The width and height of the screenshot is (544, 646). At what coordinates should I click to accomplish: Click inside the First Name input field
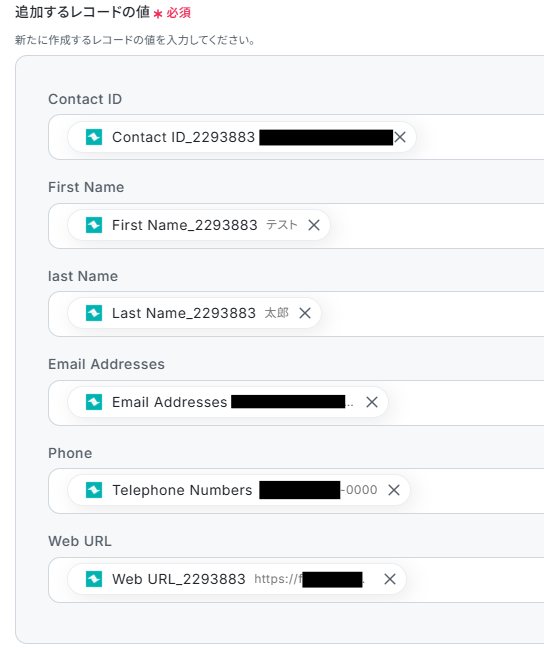point(437,226)
